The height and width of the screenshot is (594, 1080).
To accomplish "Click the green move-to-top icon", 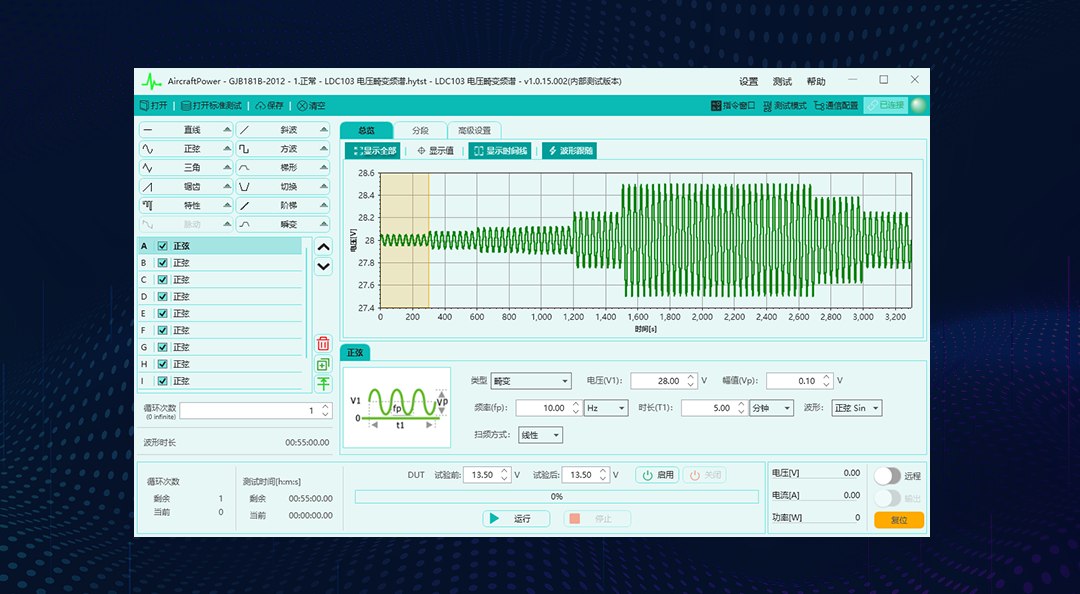I will (x=323, y=384).
